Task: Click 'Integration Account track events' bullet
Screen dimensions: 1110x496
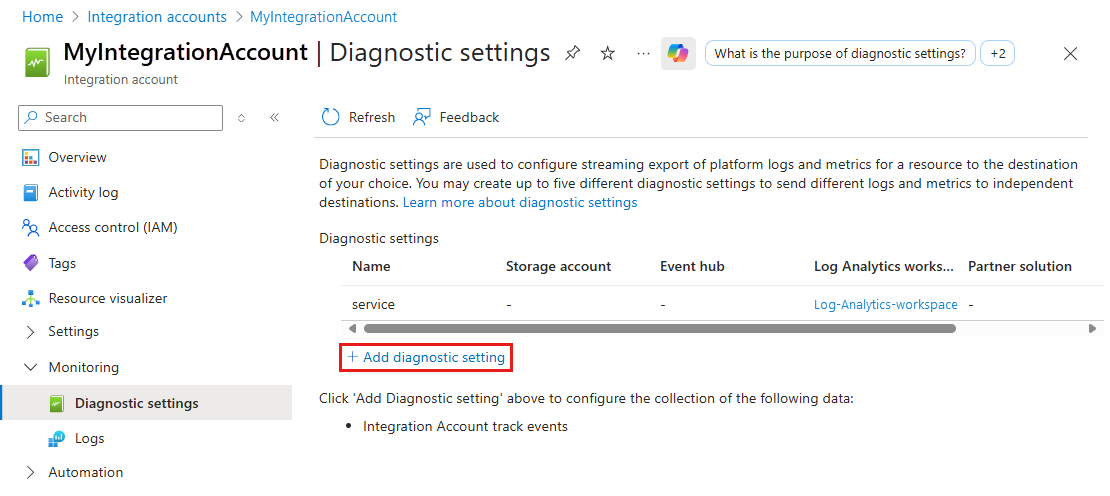Action: (x=465, y=427)
